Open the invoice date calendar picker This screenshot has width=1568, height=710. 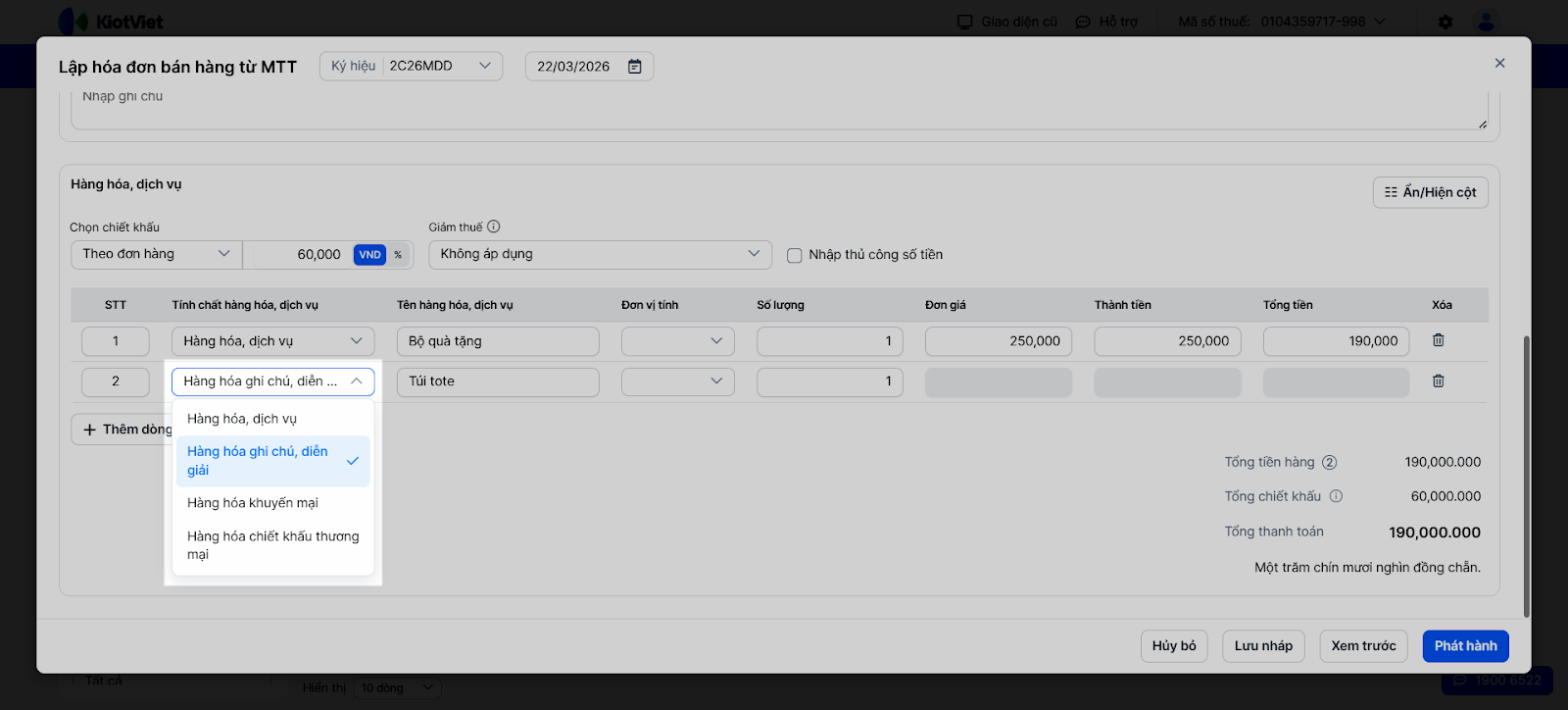(635, 67)
